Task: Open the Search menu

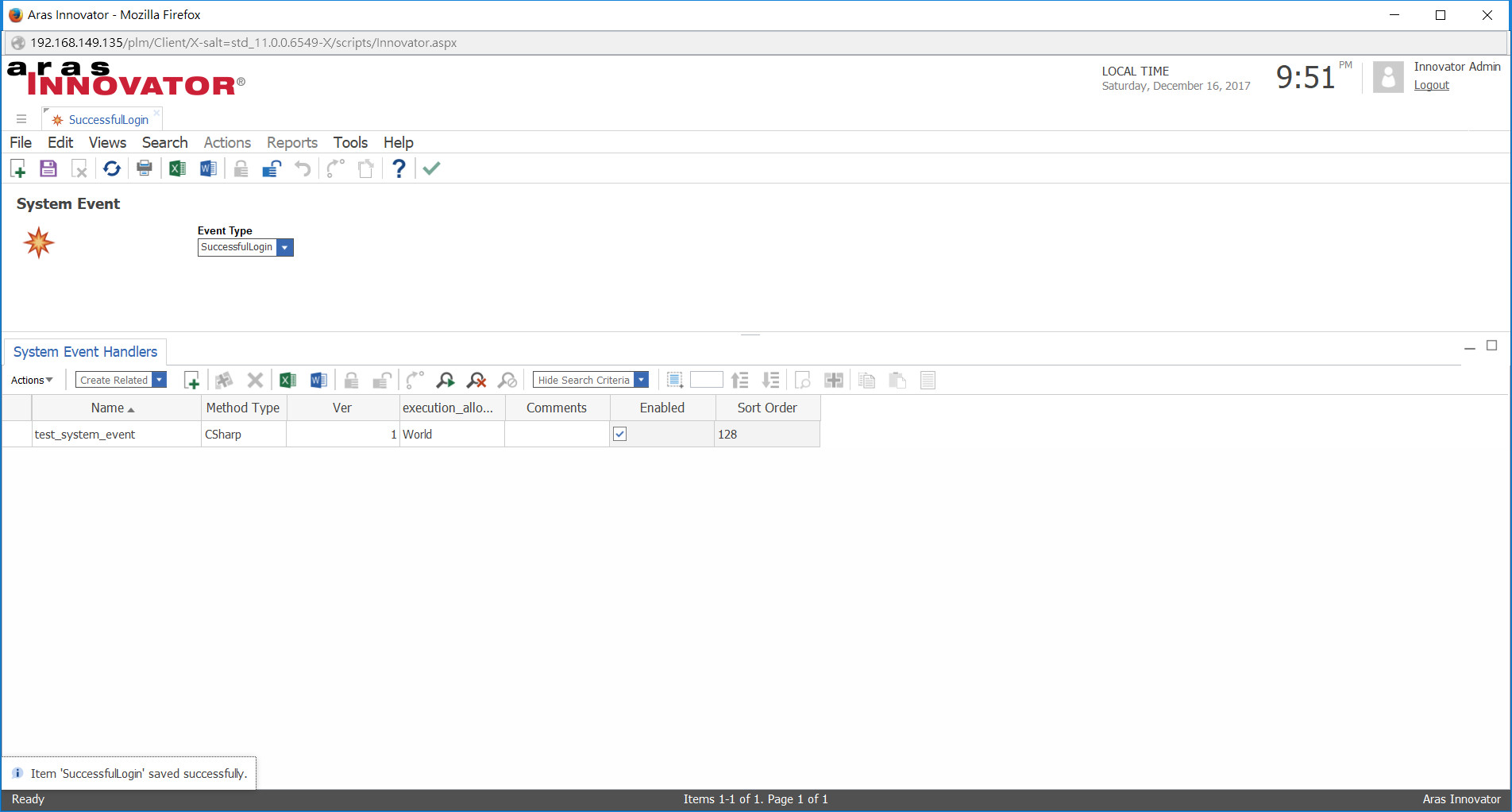Action: tap(164, 142)
